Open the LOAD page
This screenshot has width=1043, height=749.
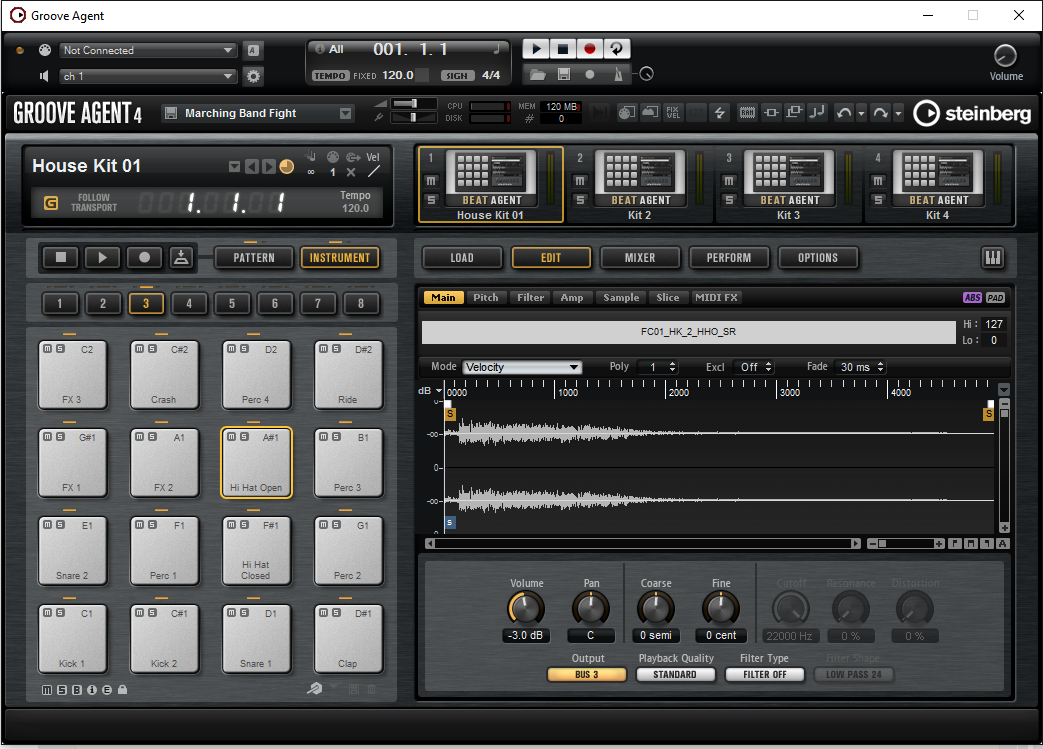(x=462, y=257)
